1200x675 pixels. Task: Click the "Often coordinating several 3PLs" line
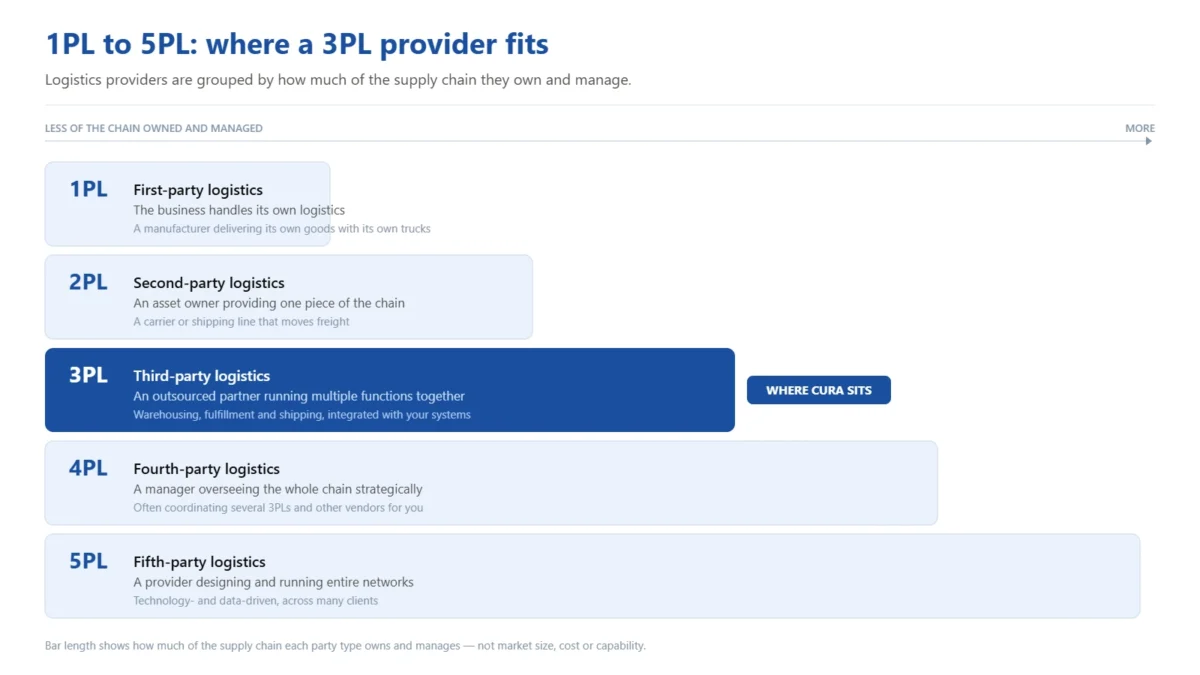click(278, 507)
